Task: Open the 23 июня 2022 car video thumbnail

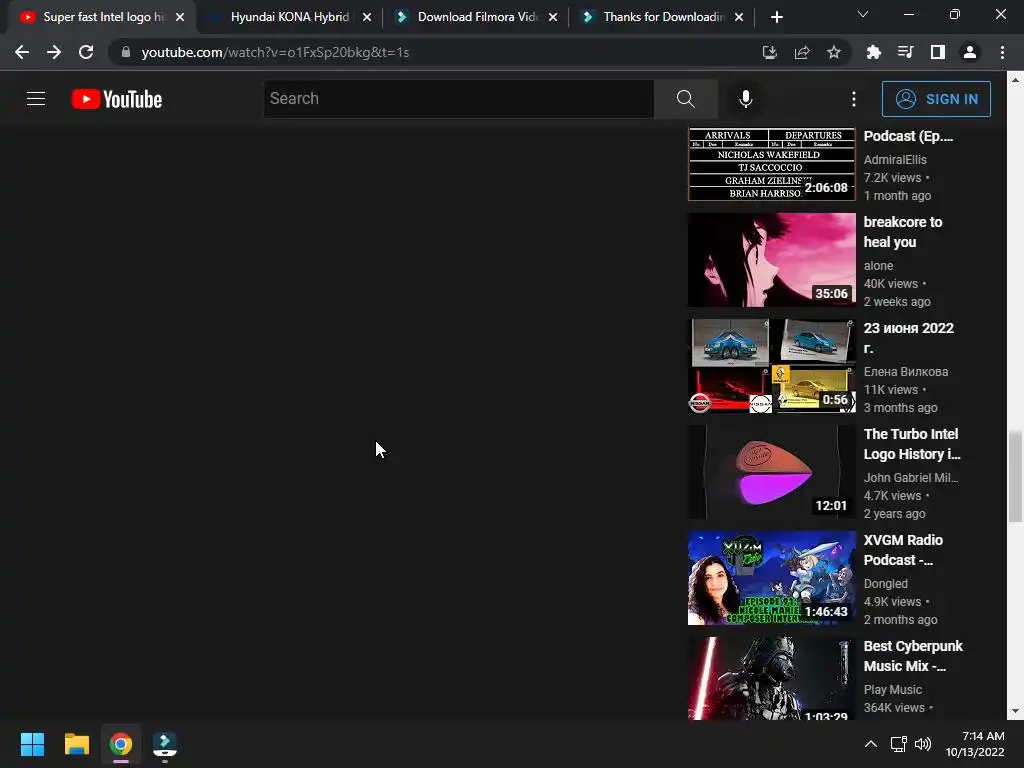Action: pos(771,366)
